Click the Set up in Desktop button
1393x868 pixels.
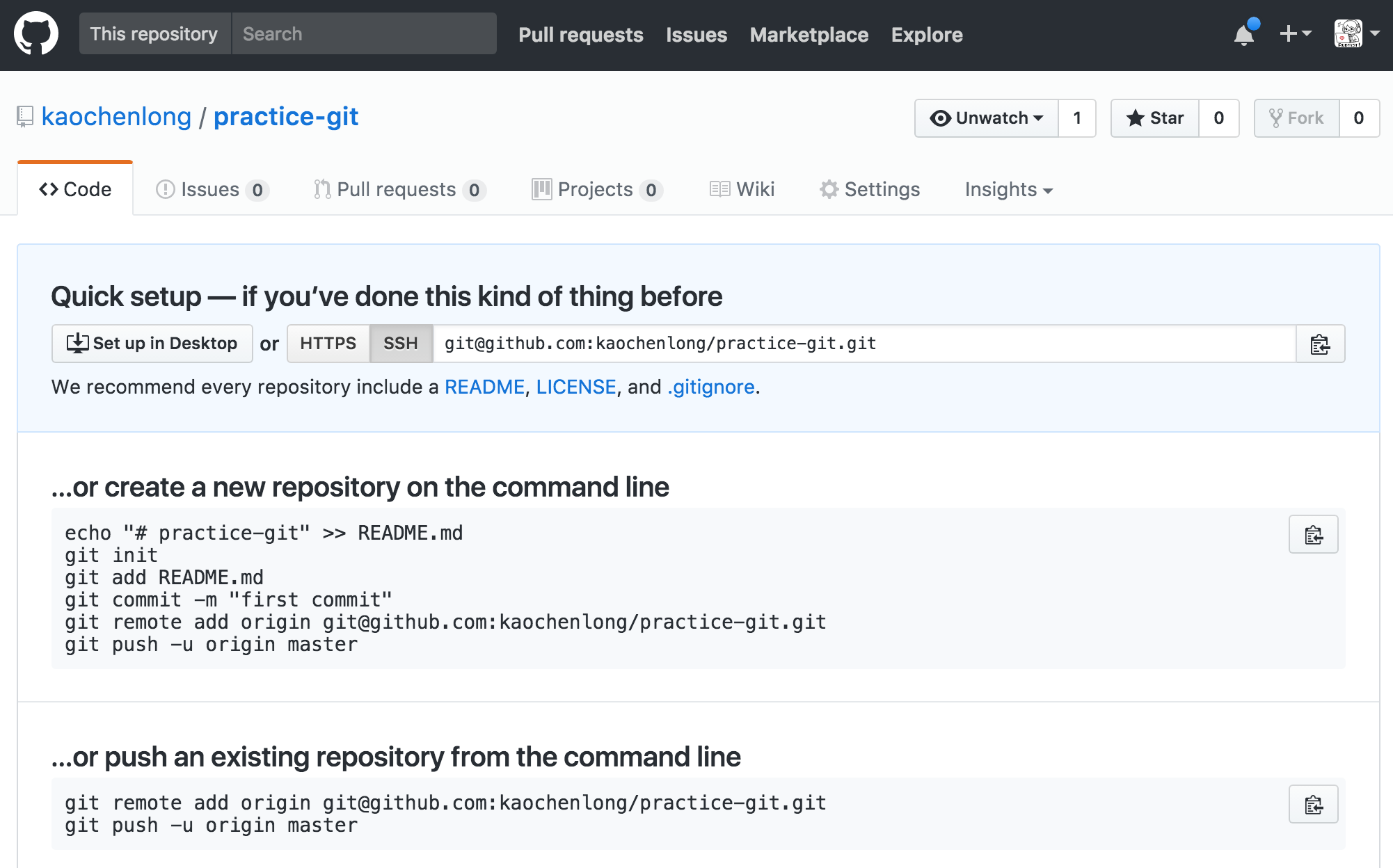click(152, 343)
